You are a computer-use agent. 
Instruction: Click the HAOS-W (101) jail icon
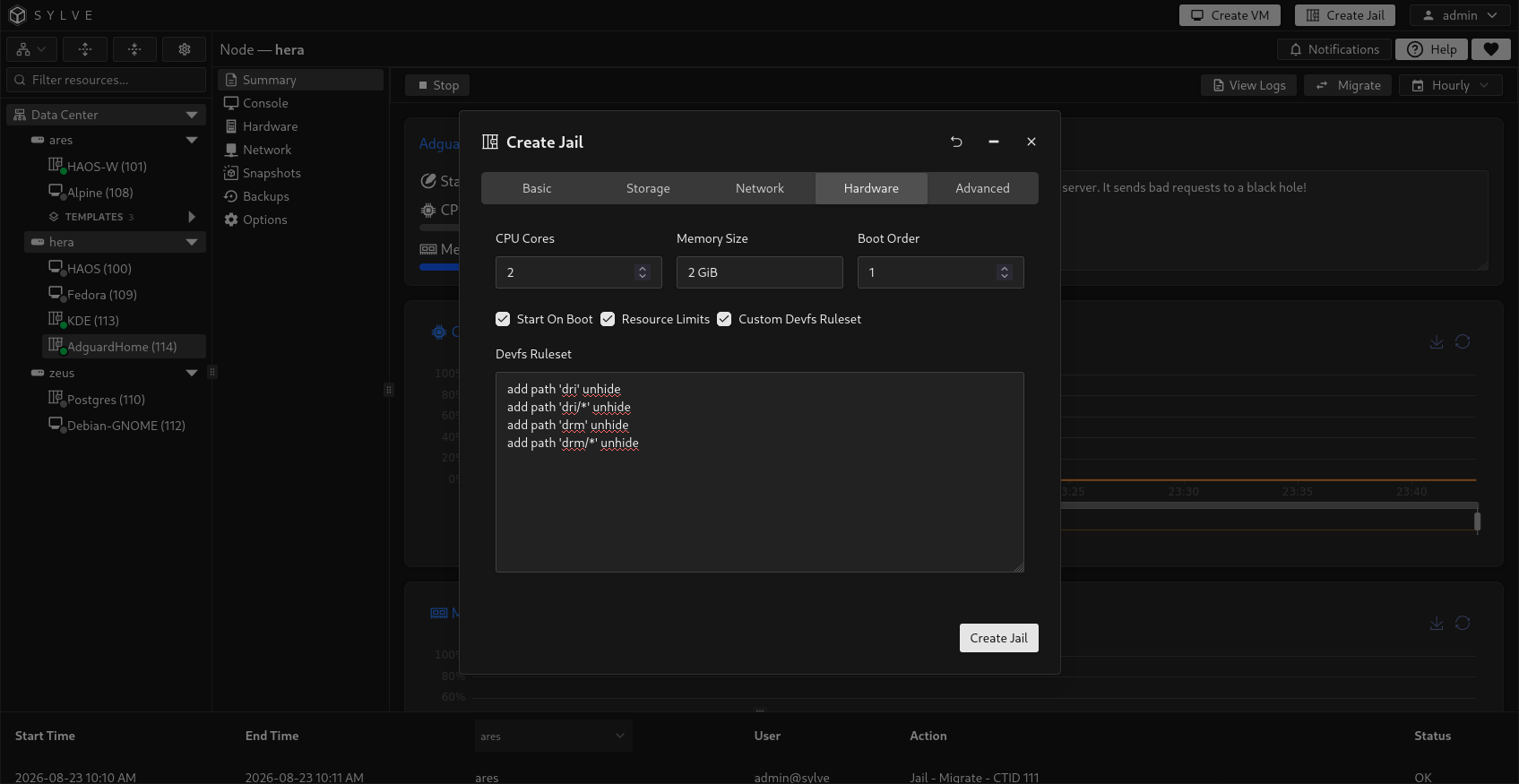coord(56,165)
